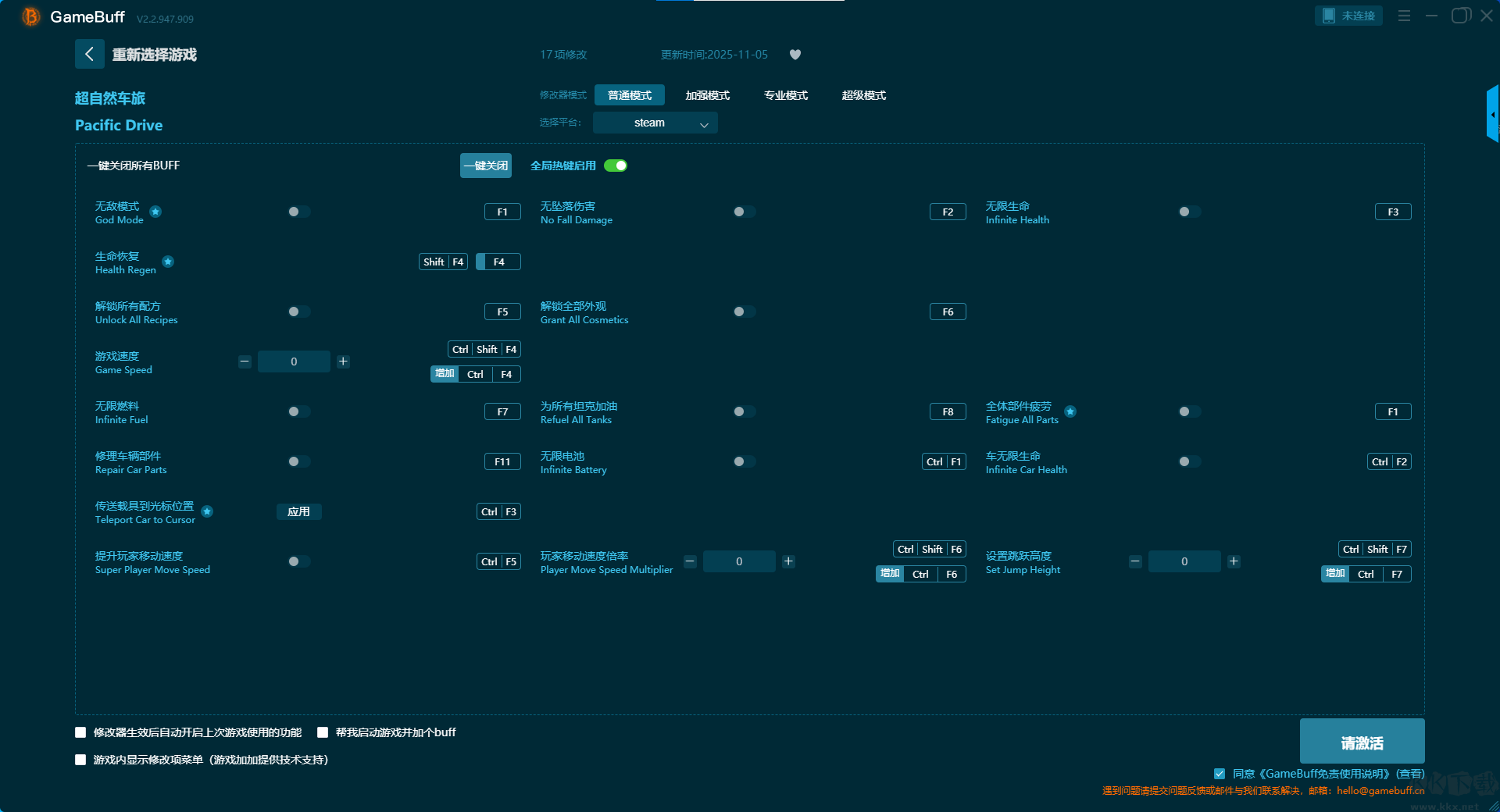Increase Set Jump Height value

[1234, 561]
